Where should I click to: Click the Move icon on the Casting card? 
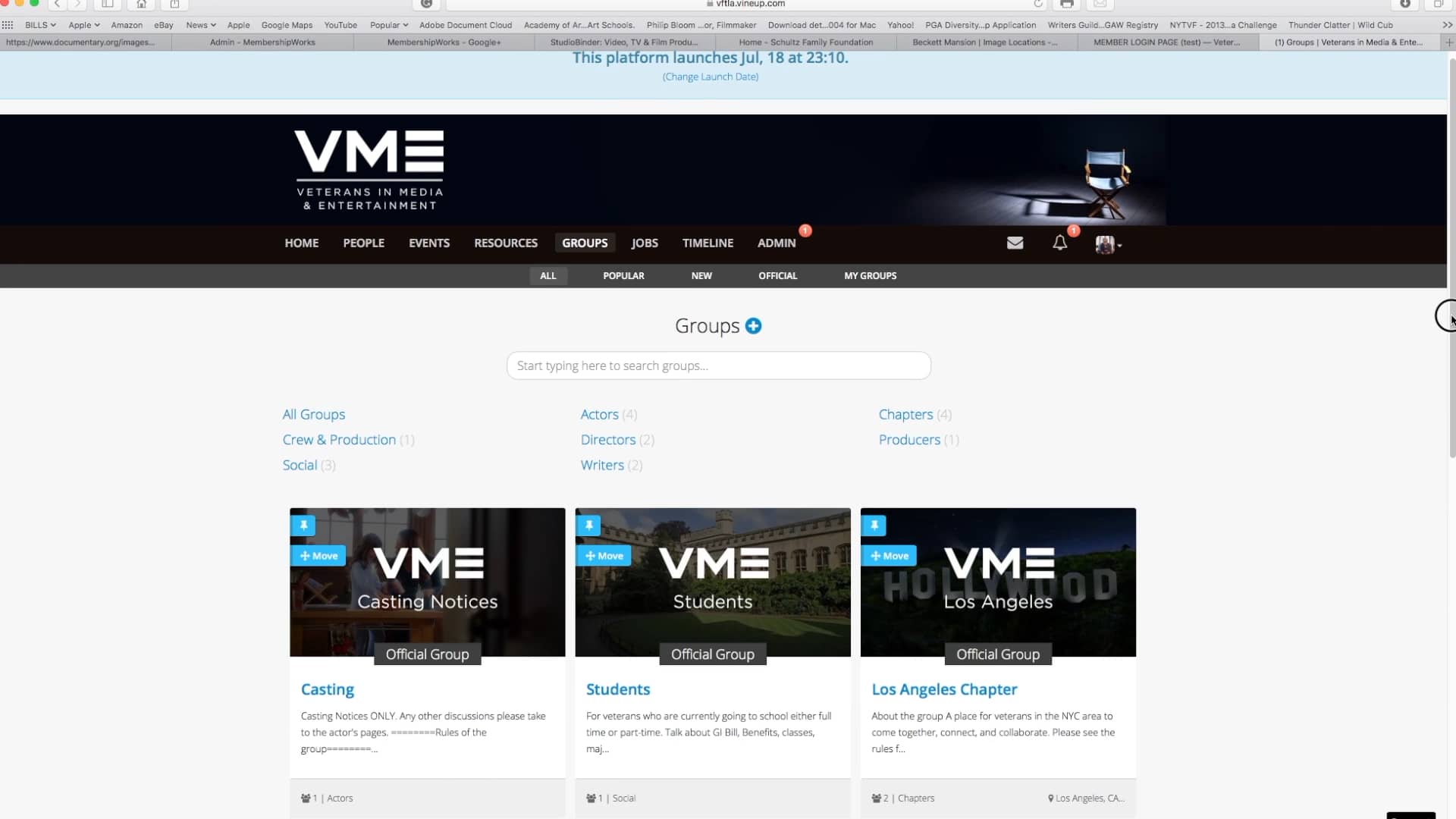318,555
